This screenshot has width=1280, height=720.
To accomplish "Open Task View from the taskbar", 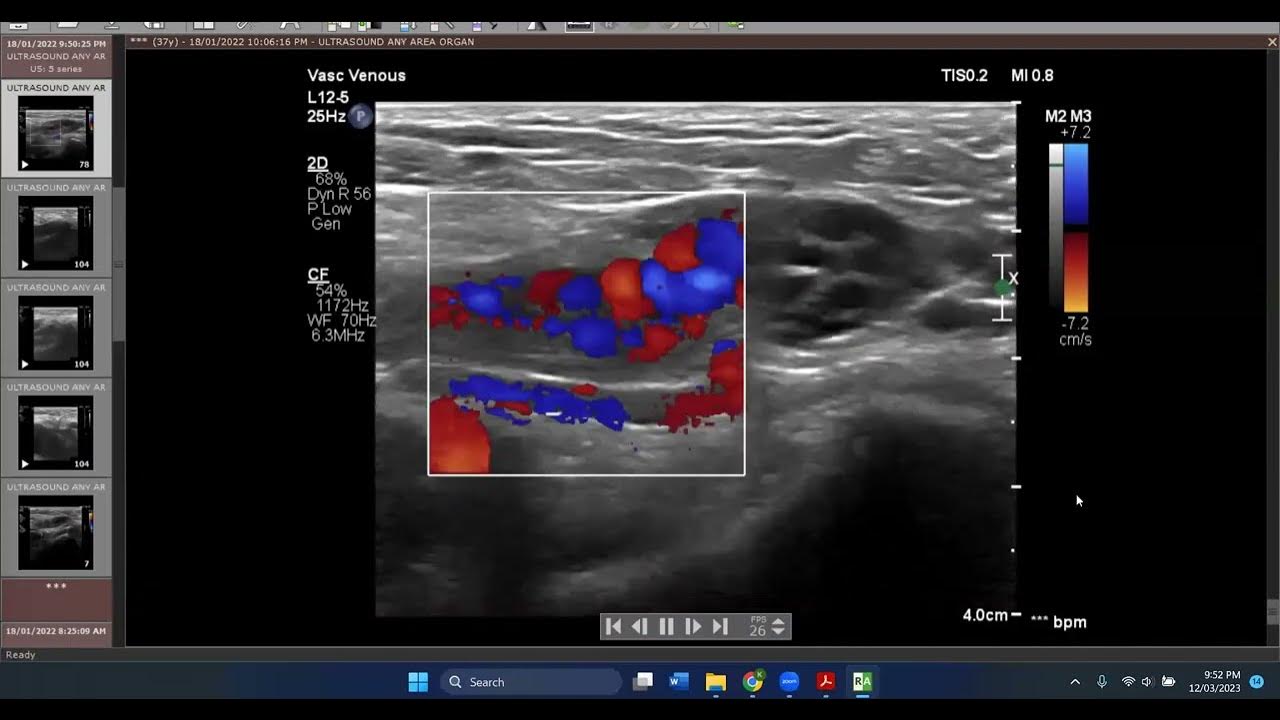I will (643, 682).
